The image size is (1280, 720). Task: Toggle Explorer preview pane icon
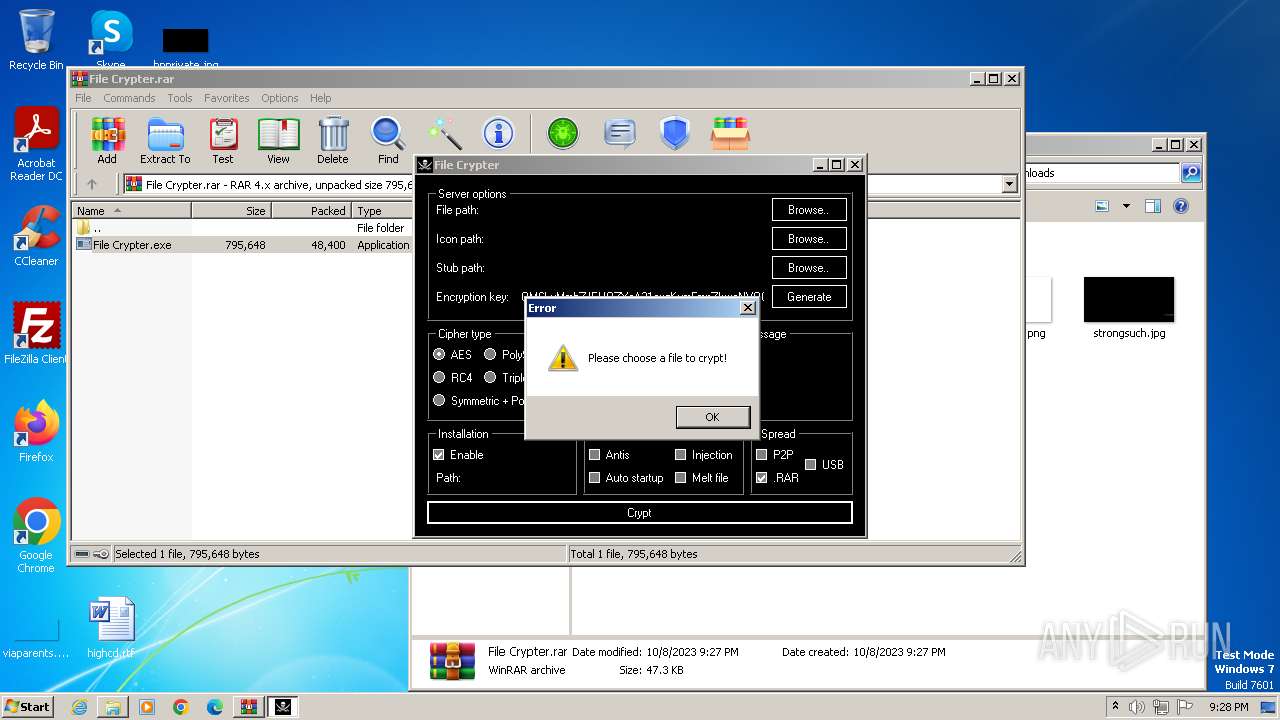pos(1152,207)
